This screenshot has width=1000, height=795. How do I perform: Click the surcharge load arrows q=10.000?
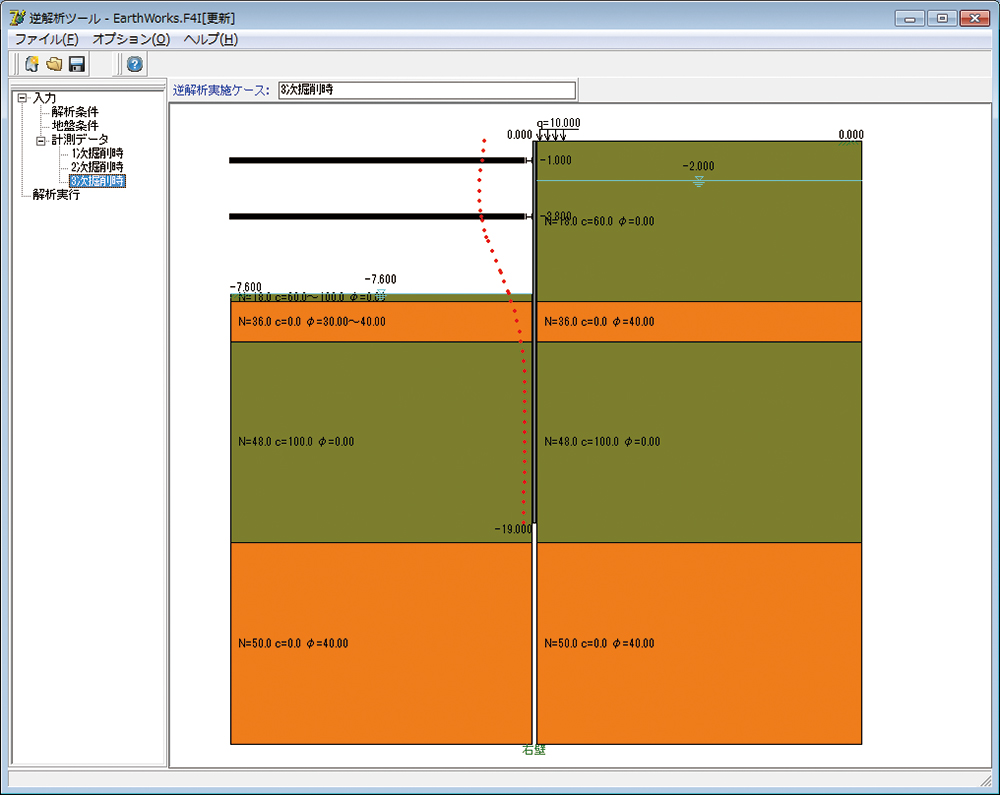click(x=552, y=134)
